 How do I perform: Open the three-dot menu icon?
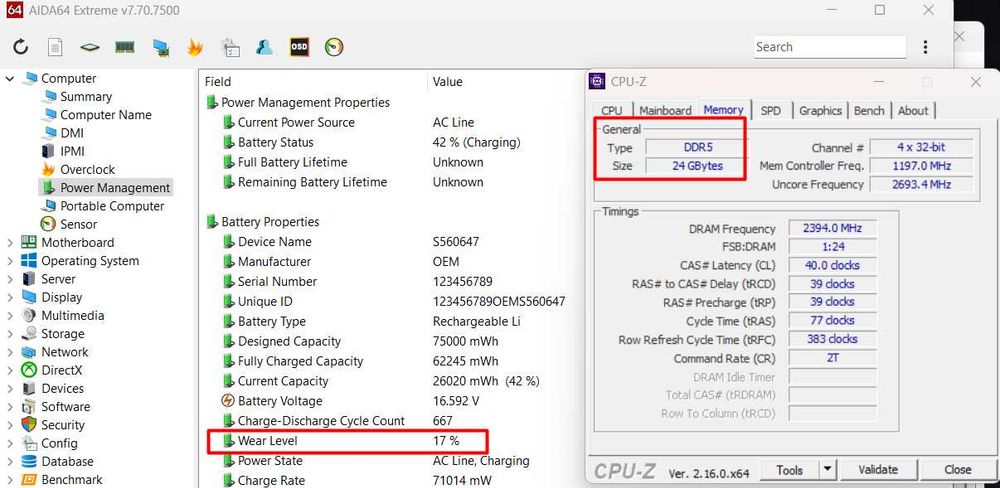(925, 47)
